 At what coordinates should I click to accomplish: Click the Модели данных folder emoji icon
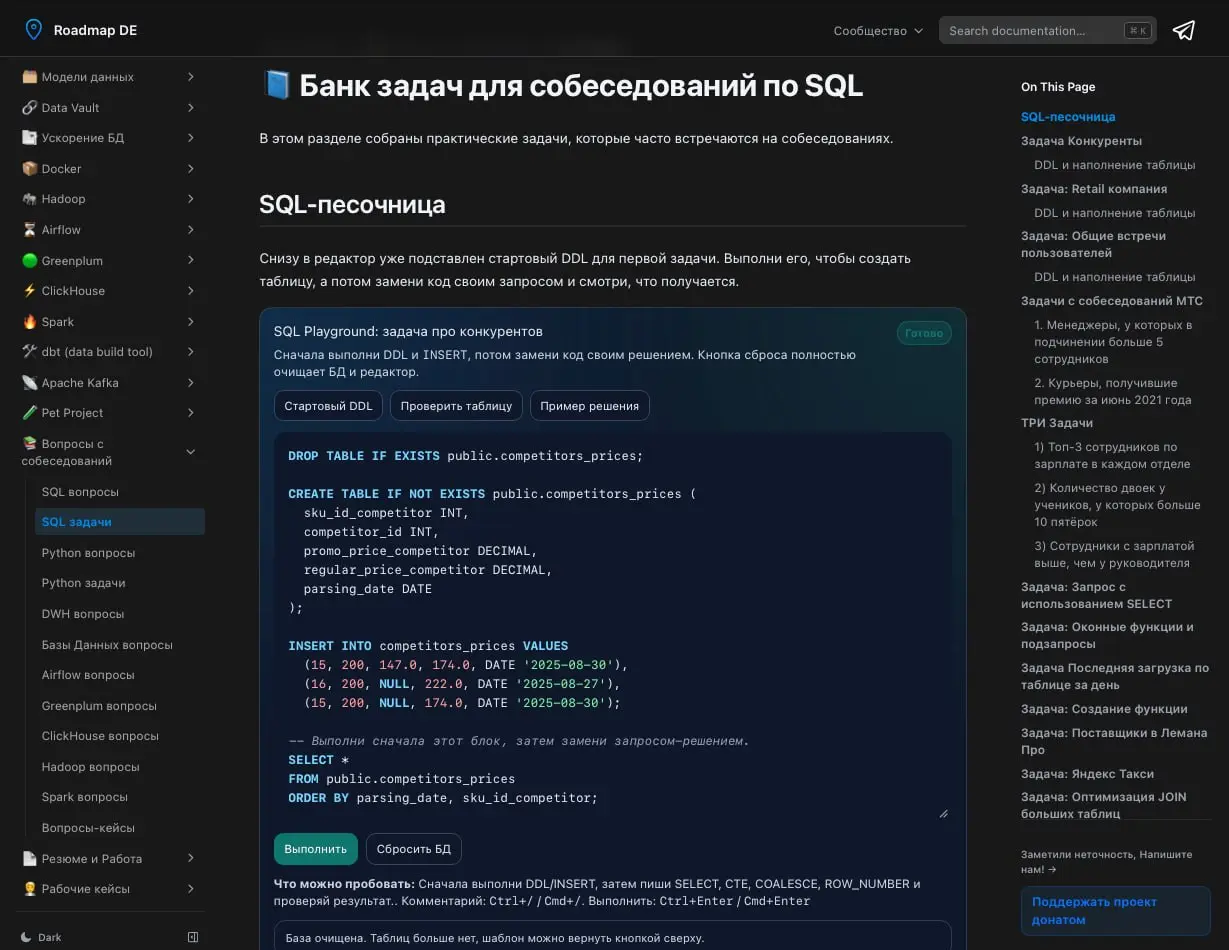pos(30,77)
